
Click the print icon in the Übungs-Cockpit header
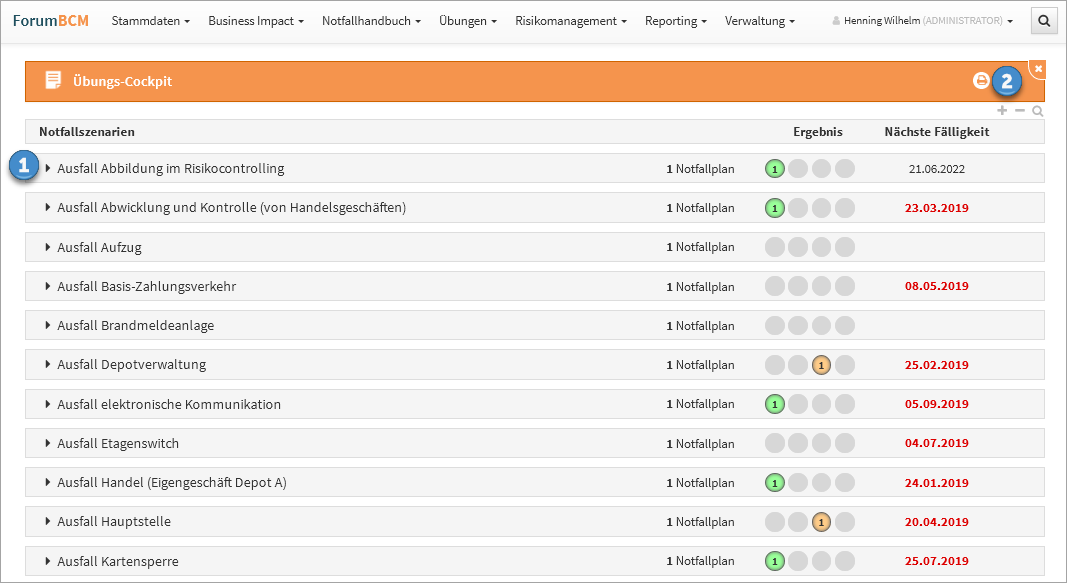(x=981, y=81)
